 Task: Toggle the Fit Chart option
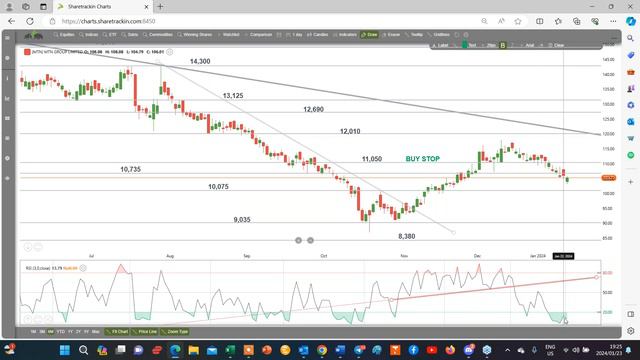click(x=117, y=332)
